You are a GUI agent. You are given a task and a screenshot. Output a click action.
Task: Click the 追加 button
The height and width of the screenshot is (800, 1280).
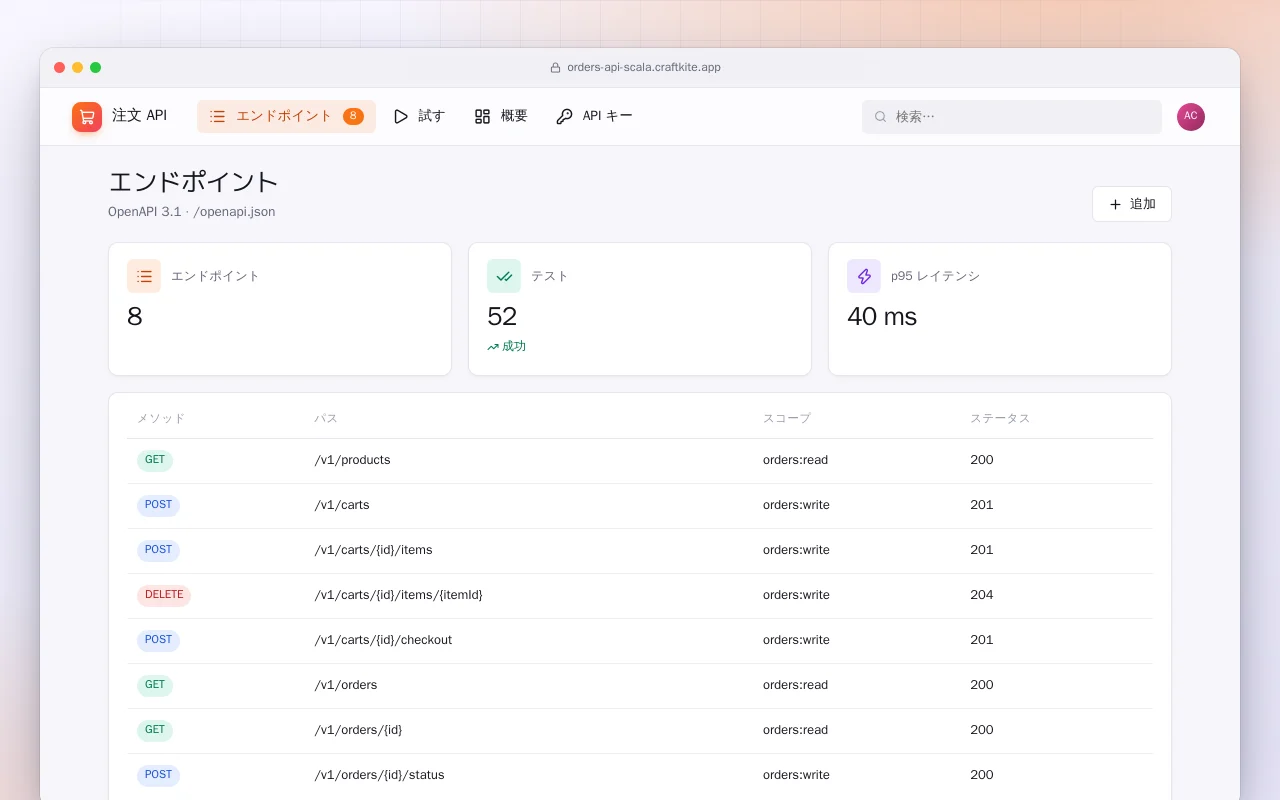click(1132, 204)
